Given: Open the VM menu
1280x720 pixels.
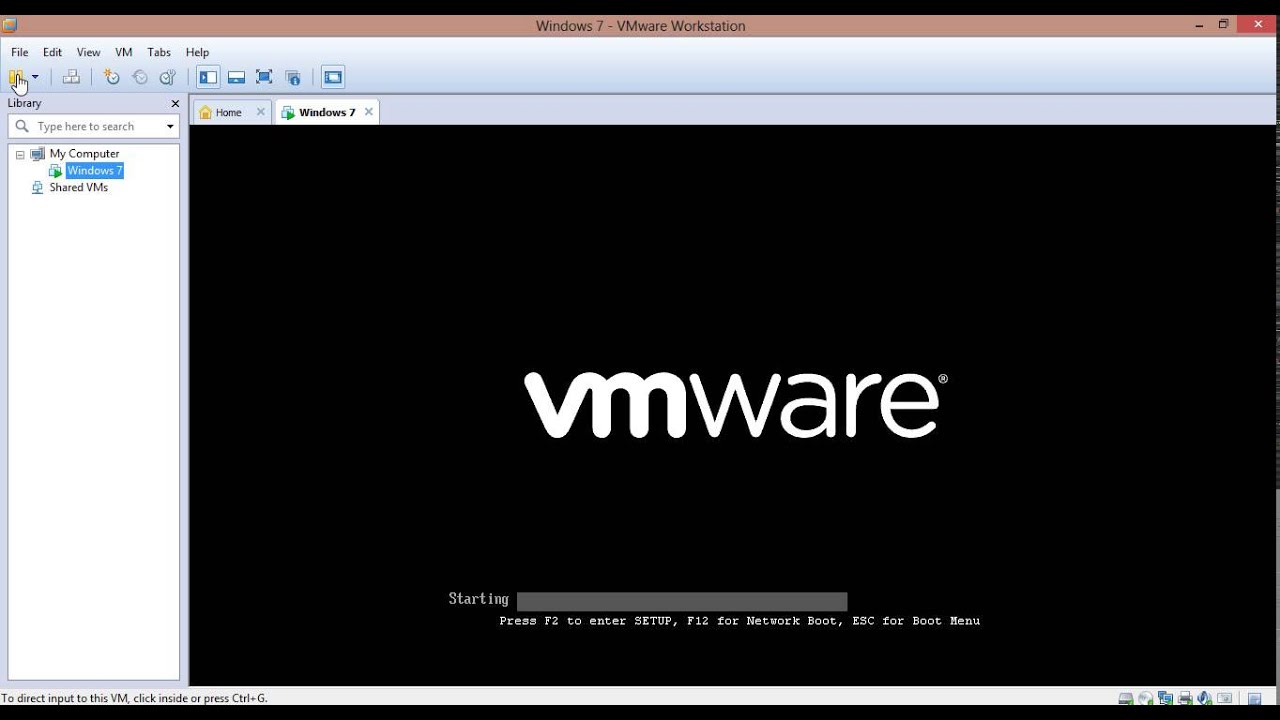Looking at the screenshot, I should 124,52.
